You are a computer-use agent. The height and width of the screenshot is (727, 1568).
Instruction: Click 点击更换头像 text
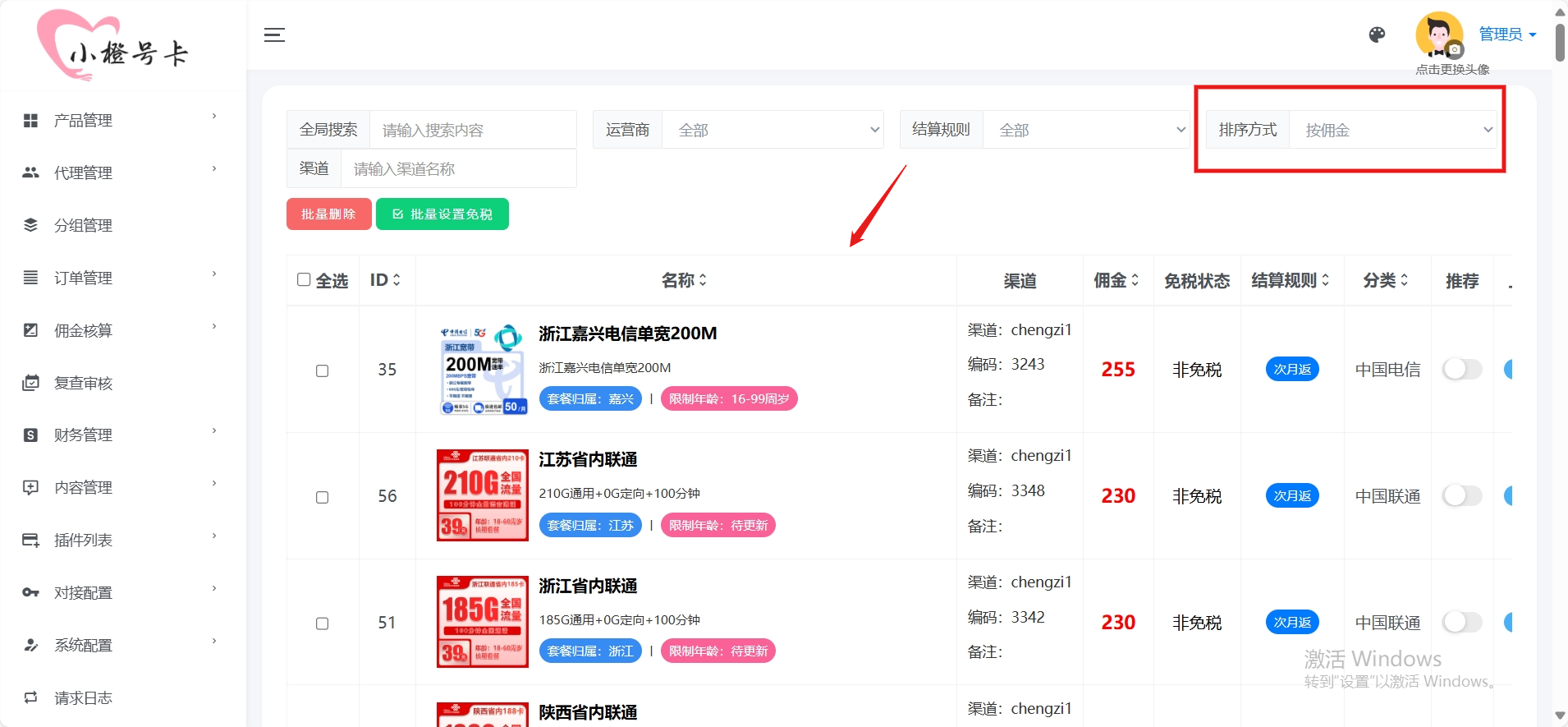pyautogui.click(x=1452, y=69)
